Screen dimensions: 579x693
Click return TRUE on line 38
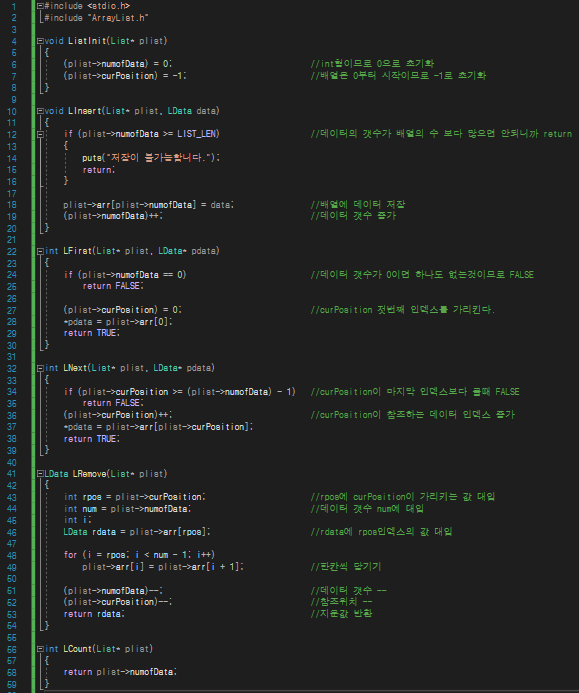91,439
